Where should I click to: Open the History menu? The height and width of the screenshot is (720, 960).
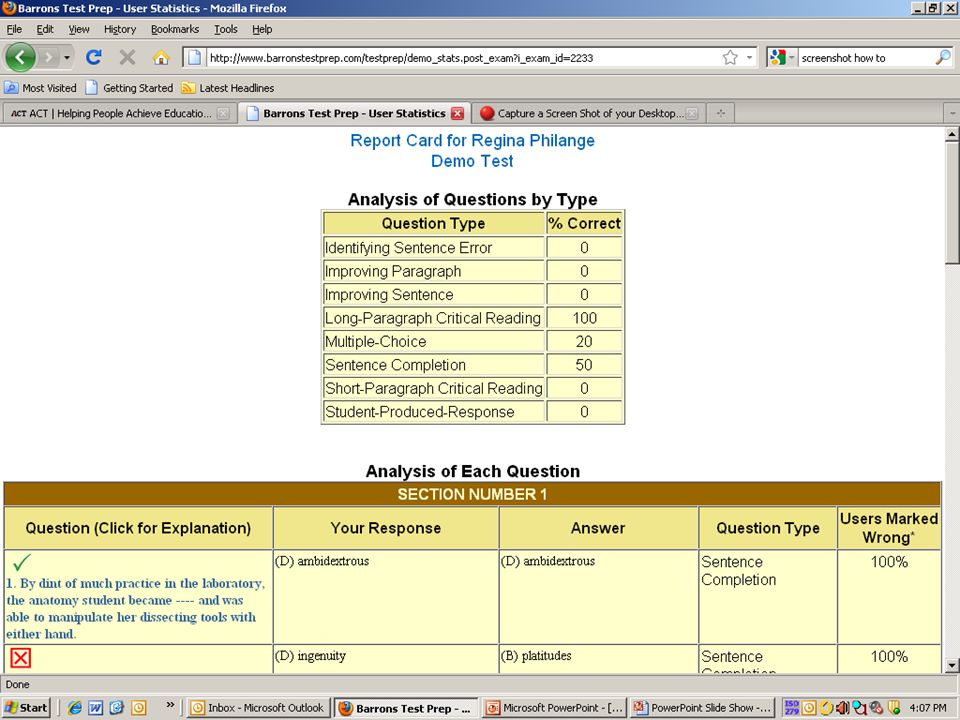120,29
